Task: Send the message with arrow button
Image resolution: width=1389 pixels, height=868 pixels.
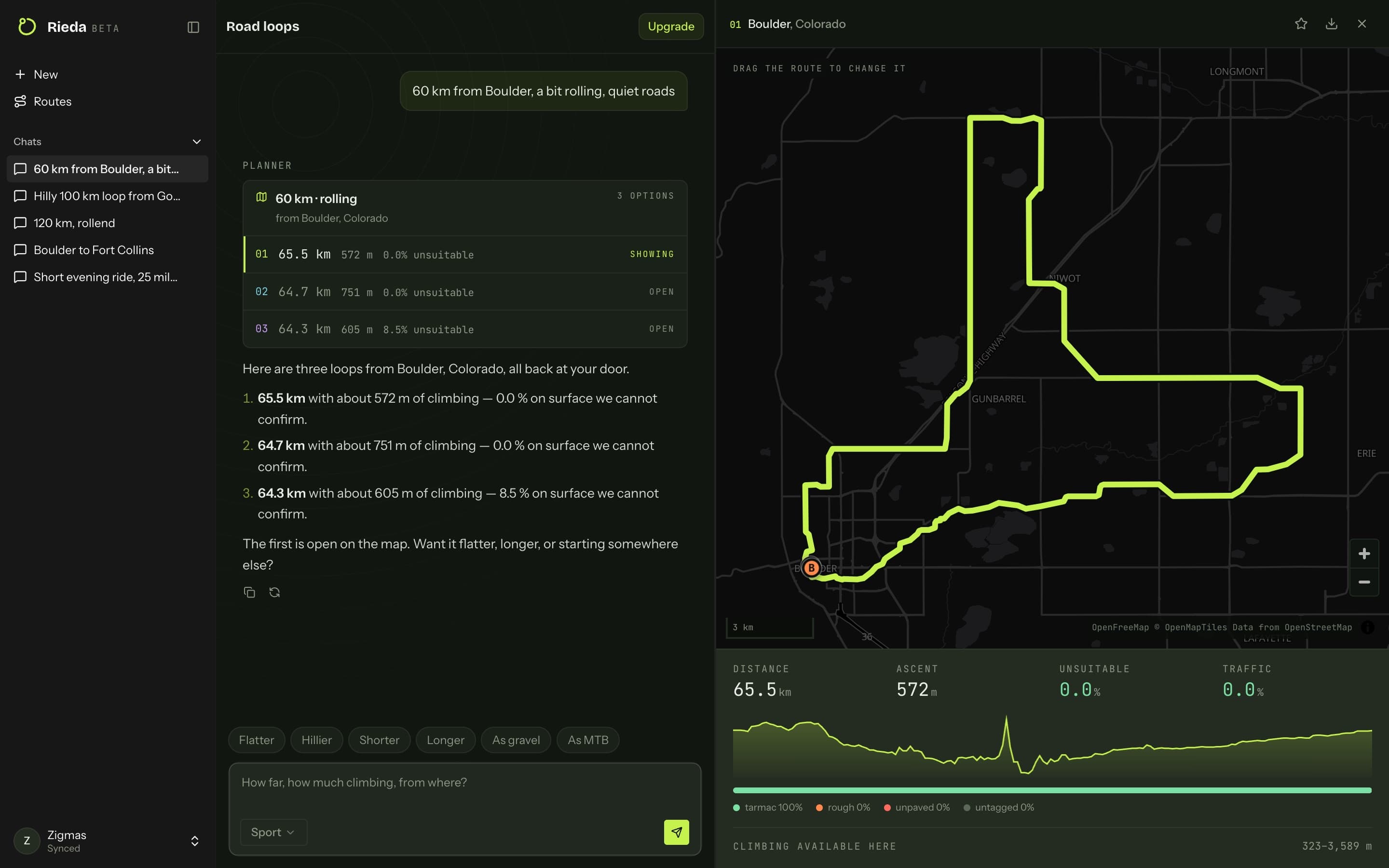Action: click(676, 832)
